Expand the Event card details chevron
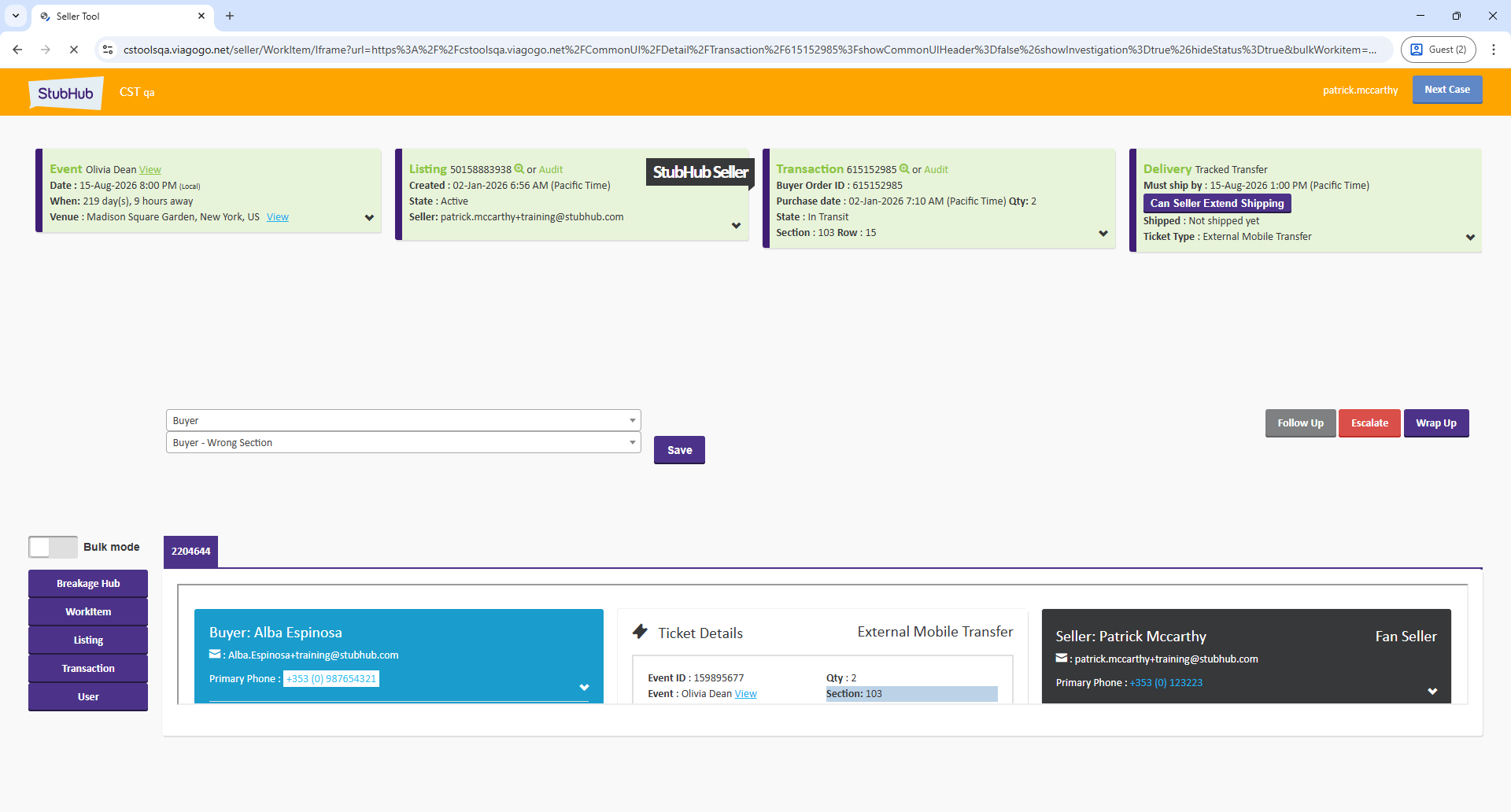1511x812 pixels. 369,218
